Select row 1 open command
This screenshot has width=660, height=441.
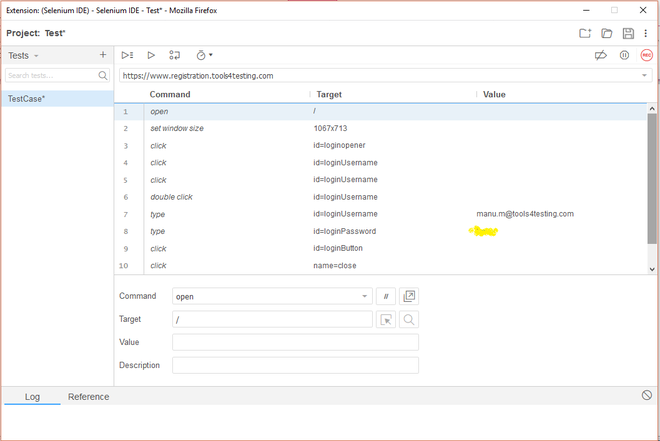point(380,112)
